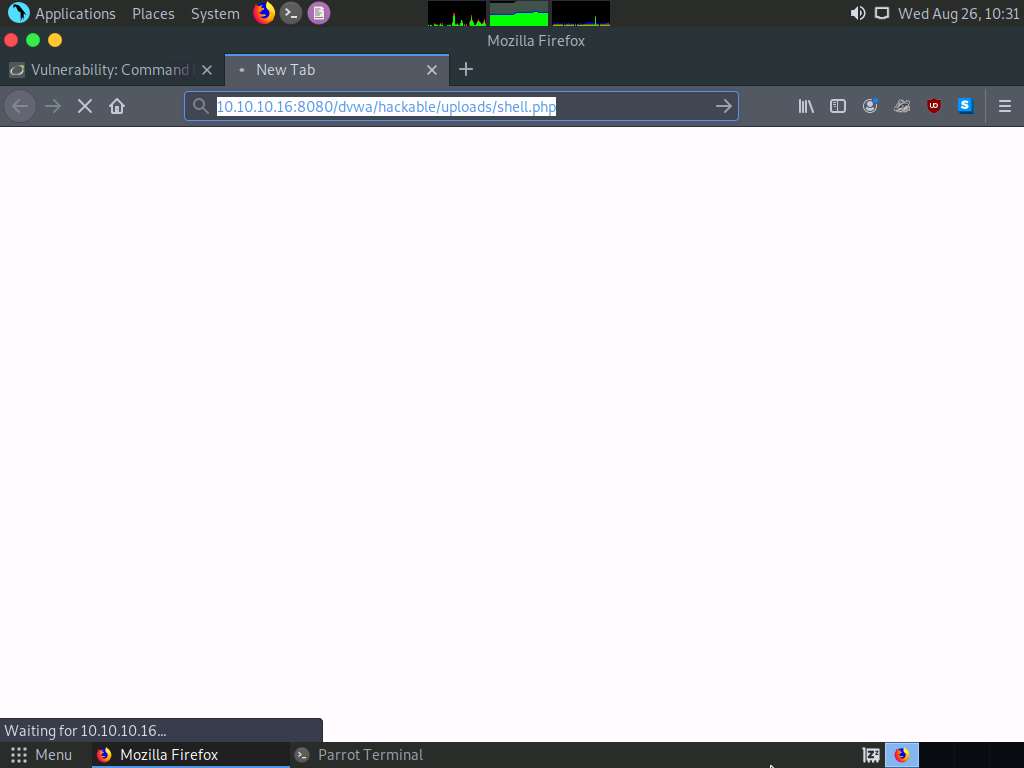This screenshot has height=768, width=1024.
Task: Stop loading the current page
Action: pyautogui.click(x=84, y=105)
